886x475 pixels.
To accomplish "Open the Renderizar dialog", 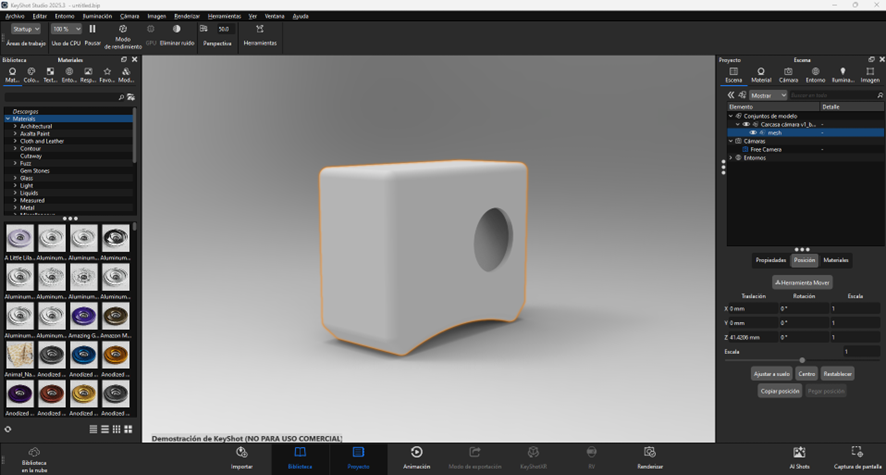I will pyautogui.click(x=650, y=458).
